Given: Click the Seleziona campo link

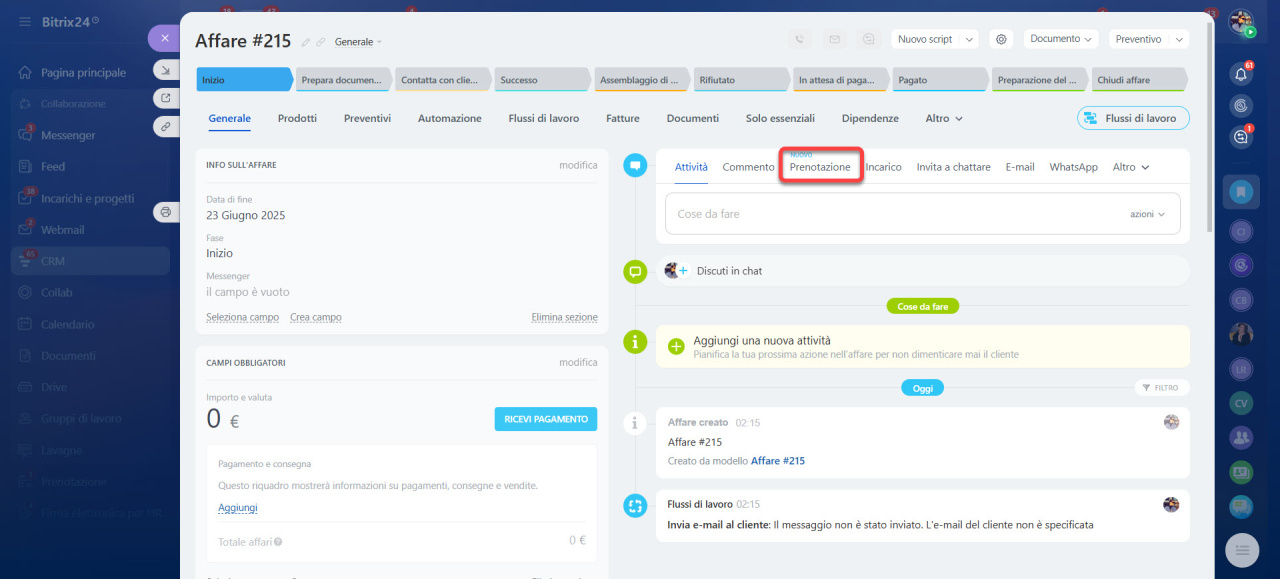Looking at the screenshot, I should click(x=242, y=317).
